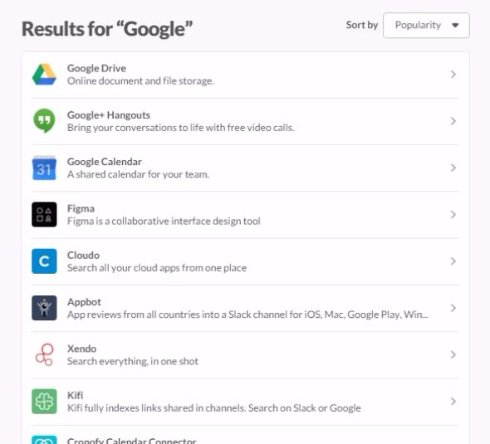Open the Xendo result title
Viewport: 490px width, 444px height.
point(82,349)
